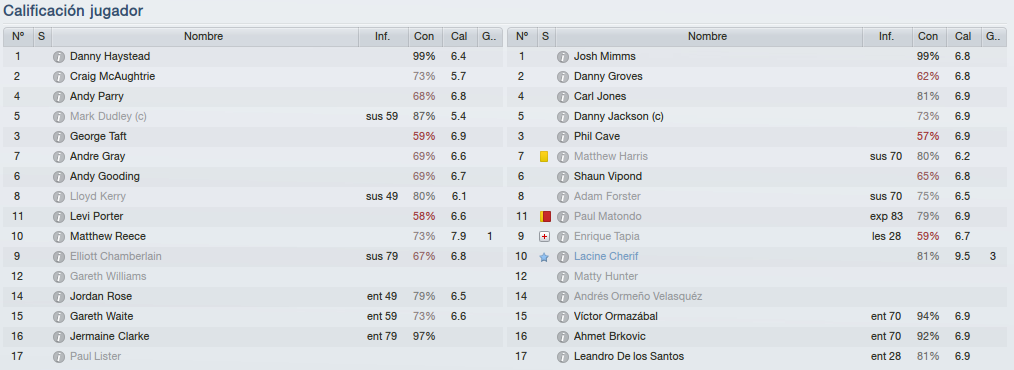The width and height of the screenshot is (1014, 370).
Task: Click the right table S column header
Action: (x=545, y=37)
